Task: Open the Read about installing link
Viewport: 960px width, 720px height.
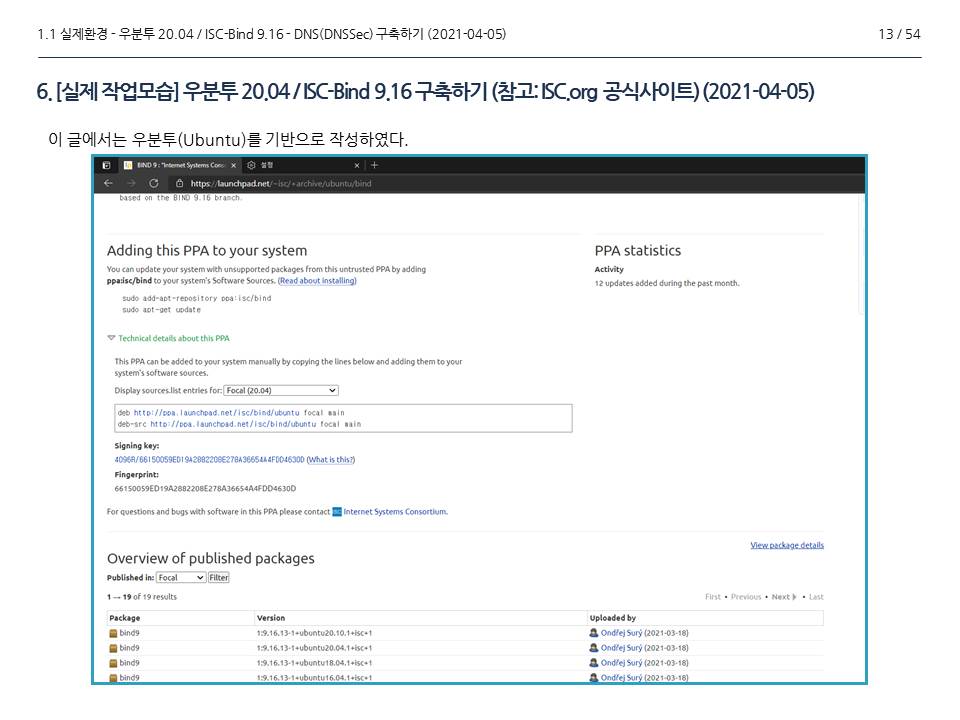Action: click(x=317, y=280)
